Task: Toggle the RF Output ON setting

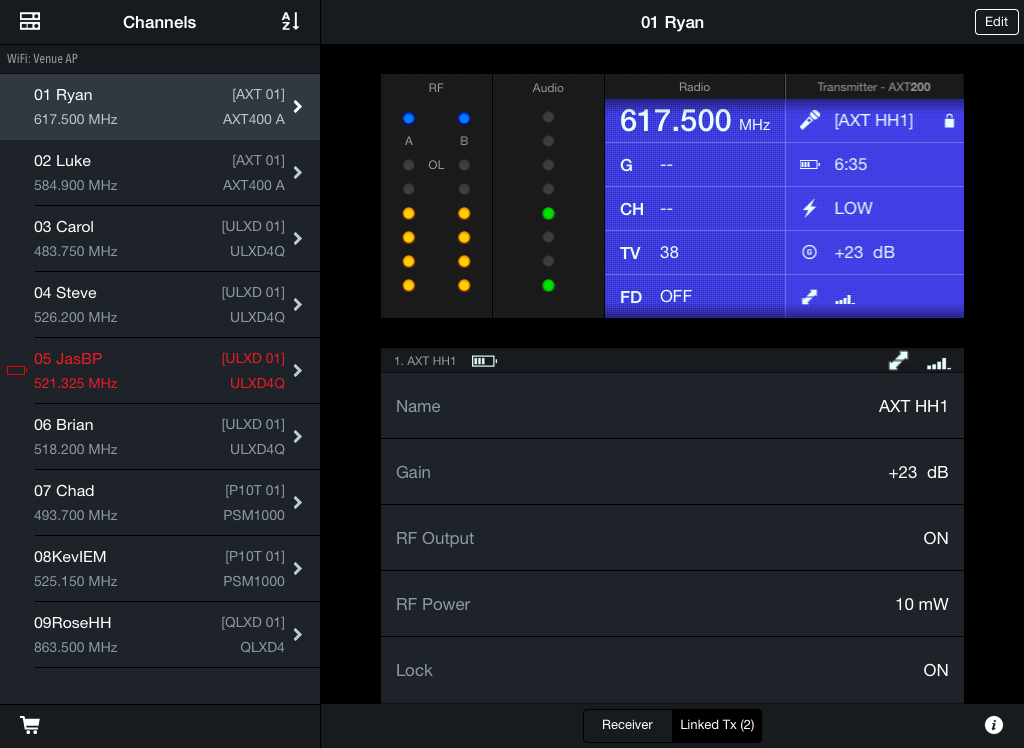Action: point(935,538)
